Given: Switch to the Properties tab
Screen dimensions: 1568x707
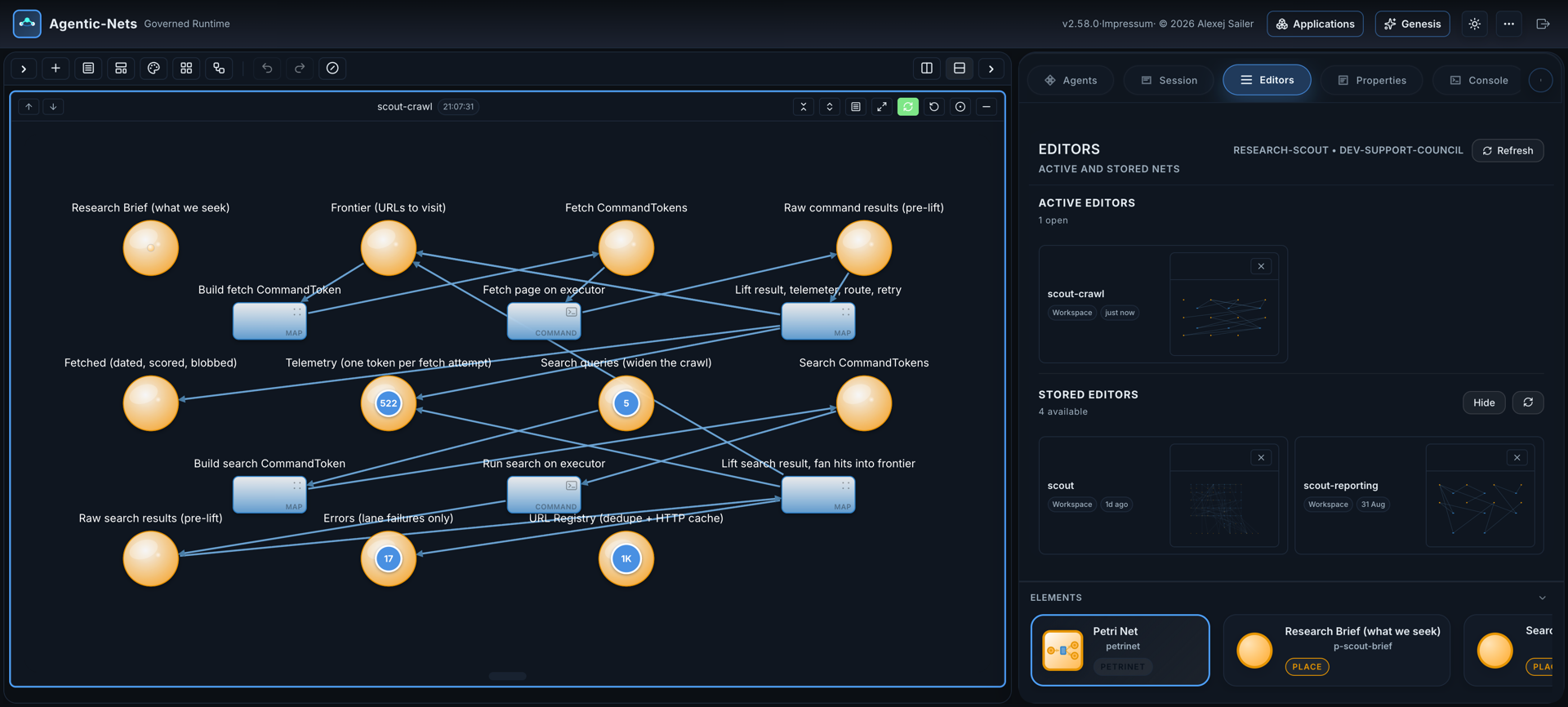Looking at the screenshot, I should (1372, 80).
